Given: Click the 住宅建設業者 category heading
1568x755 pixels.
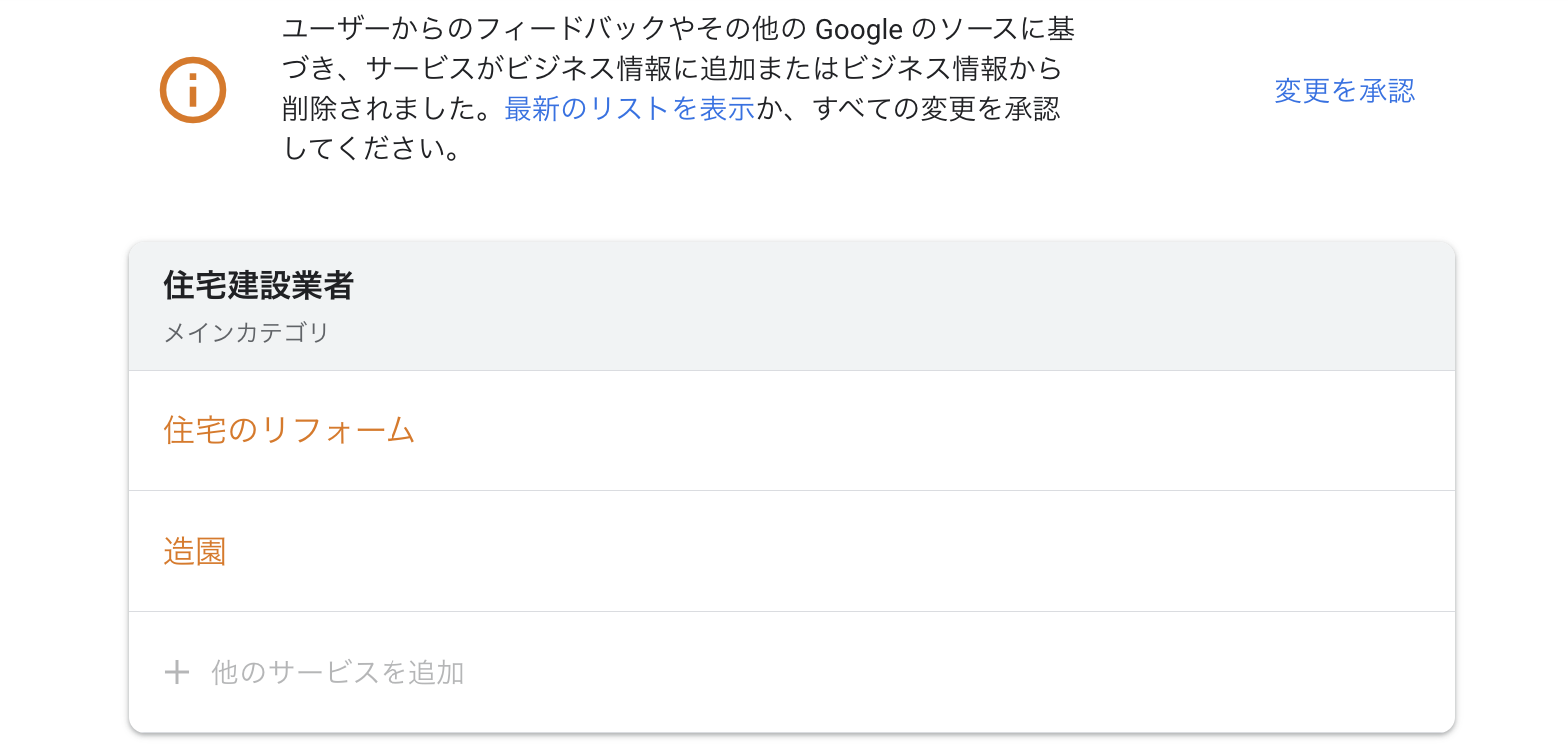Looking at the screenshot, I should coord(259,285).
